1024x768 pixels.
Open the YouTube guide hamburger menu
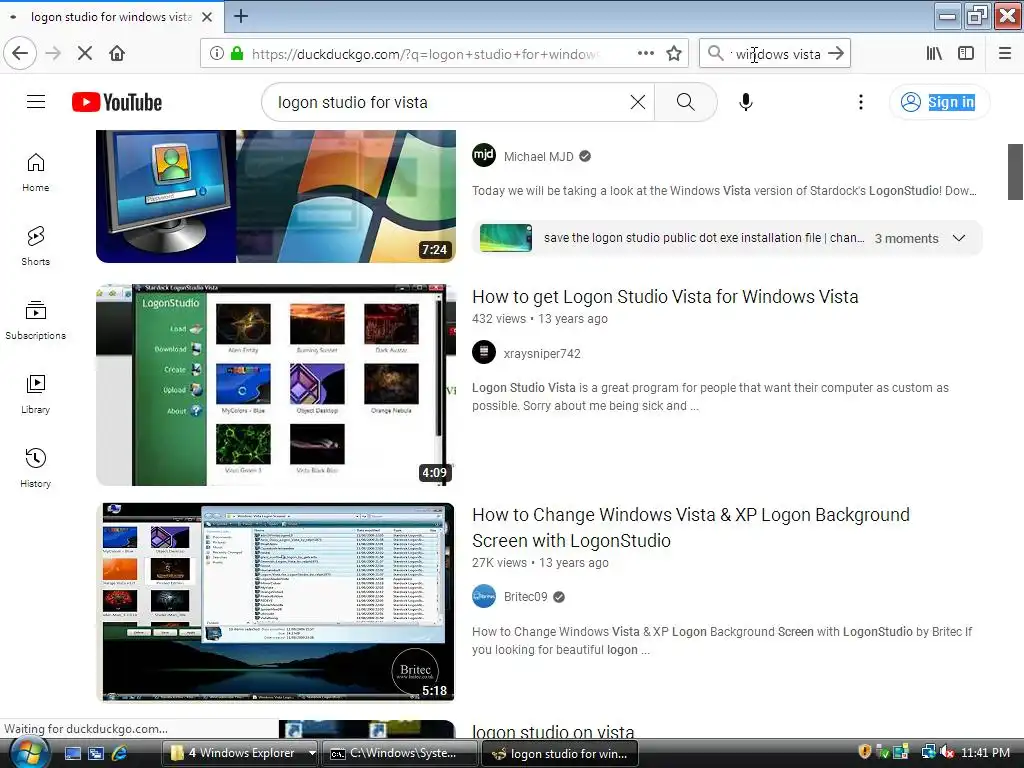tap(36, 102)
